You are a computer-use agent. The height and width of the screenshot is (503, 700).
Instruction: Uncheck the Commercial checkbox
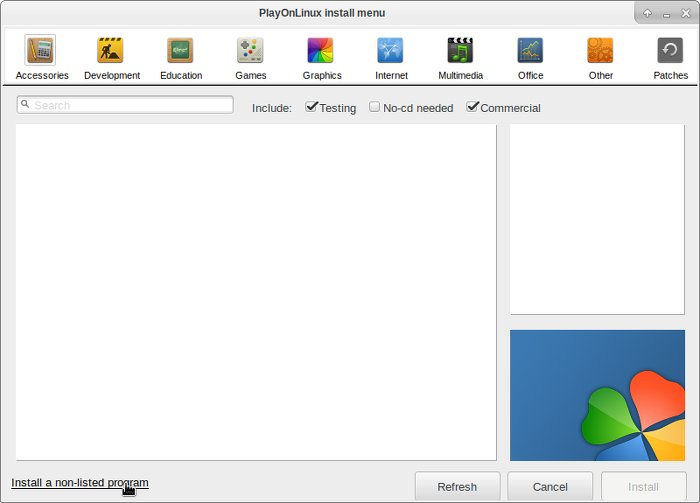(x=472, y=107)
